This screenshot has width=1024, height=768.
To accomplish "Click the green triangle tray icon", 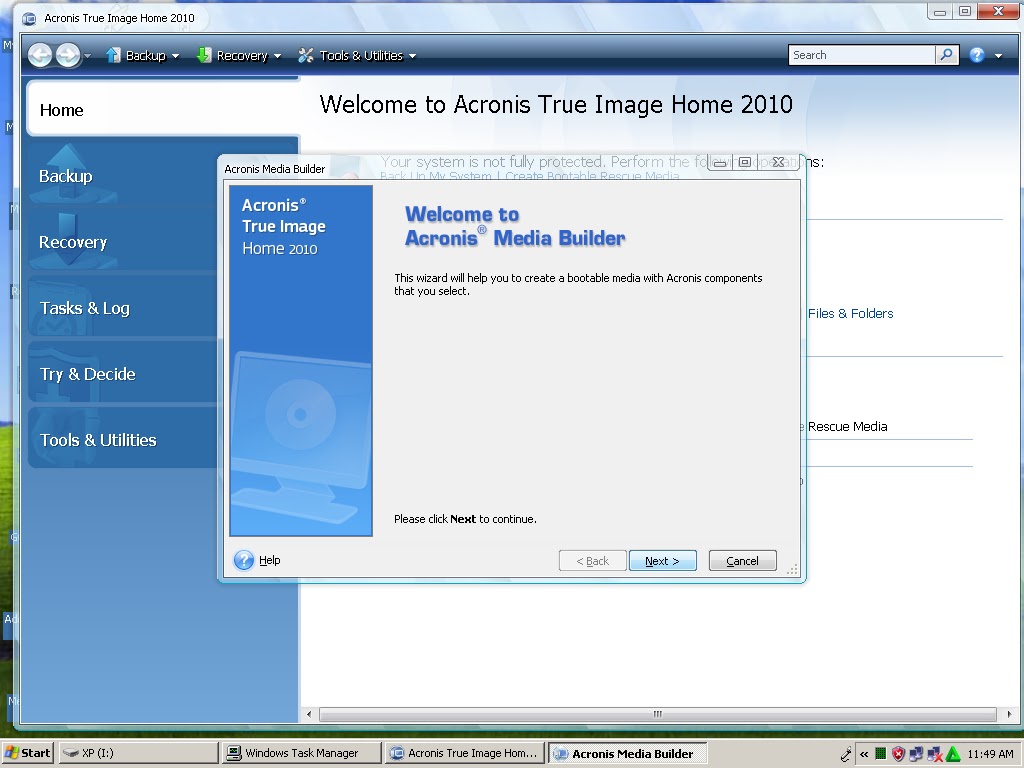I will (x=953, y=754).
